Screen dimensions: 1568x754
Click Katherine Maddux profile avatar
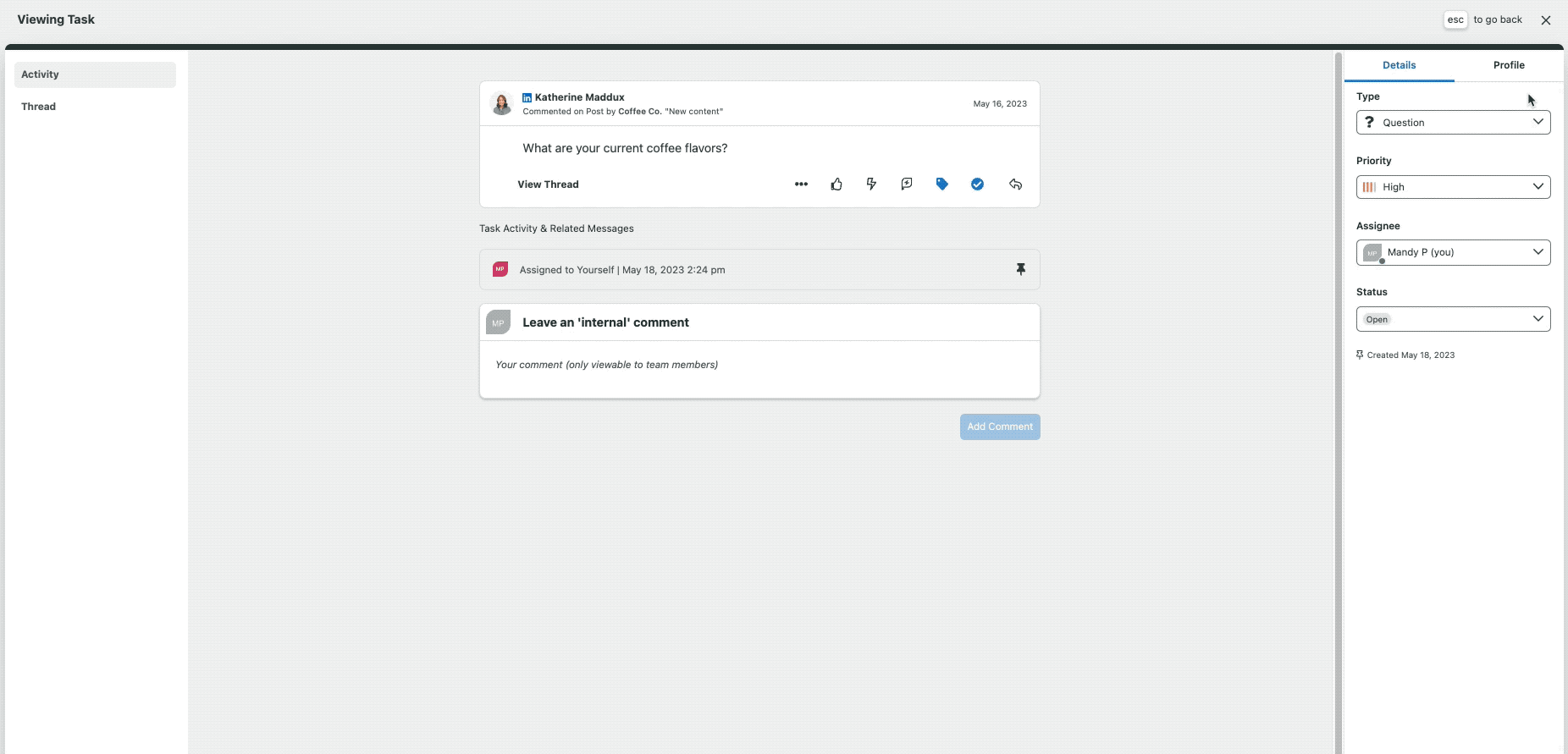click(x=502, y=104)
